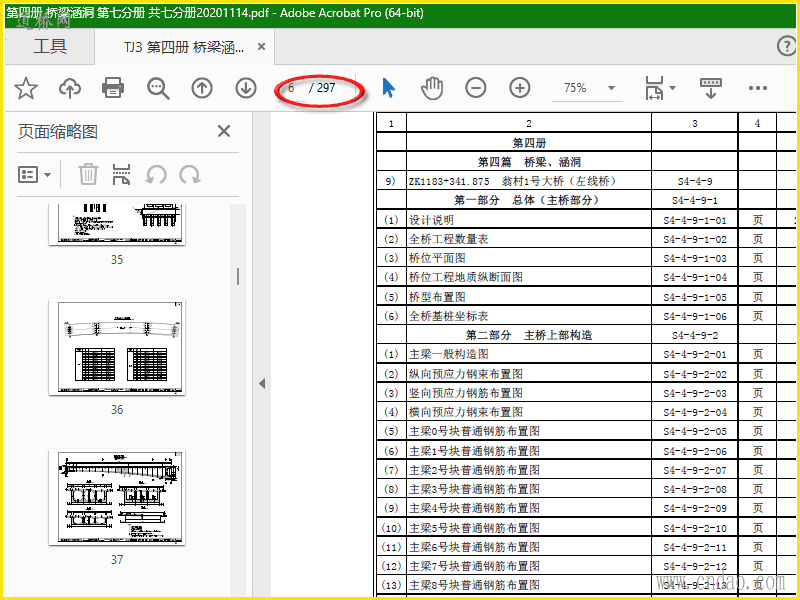This screenshot has height=600, width=800.
Task: Upload the file to cloud storage
Action: [x=70, y=88]
